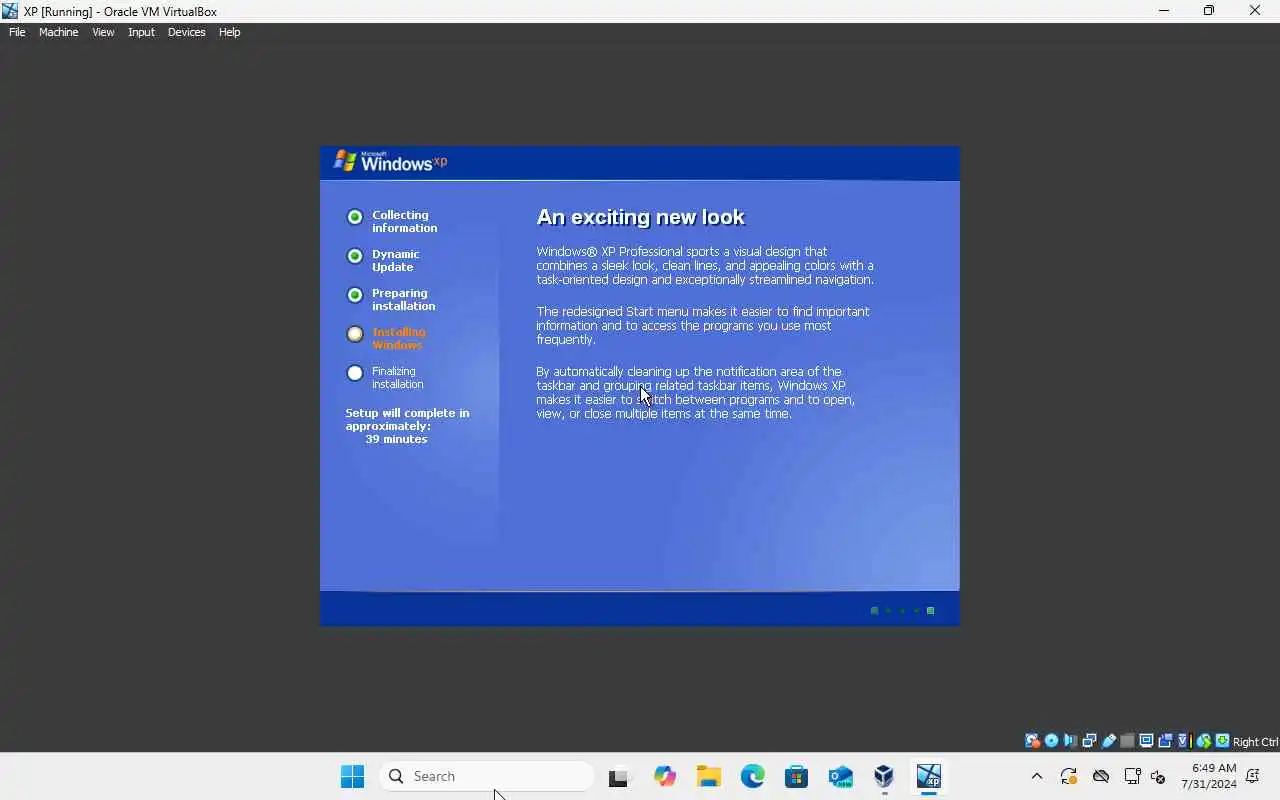The width and height of the screenshot is (1280, 800).
Task: Click the keyboard capture green arrow icon
Action: [1222, 741]
